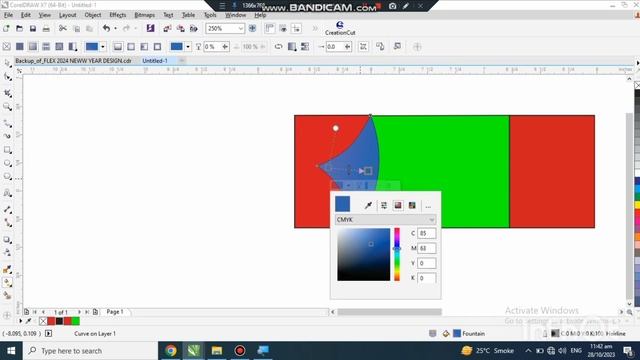
Task: Click the Import icon in toolbar
Action: click(167, 29)
